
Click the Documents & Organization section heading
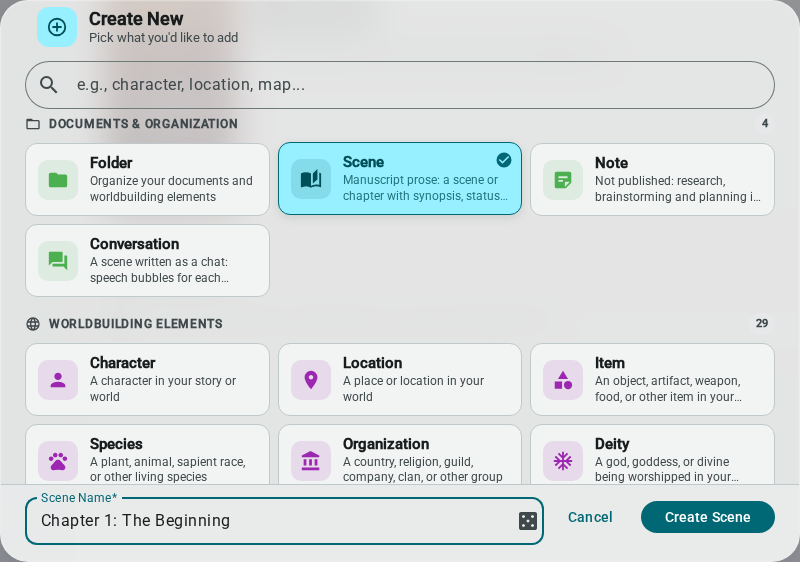(x=143, y=124)
